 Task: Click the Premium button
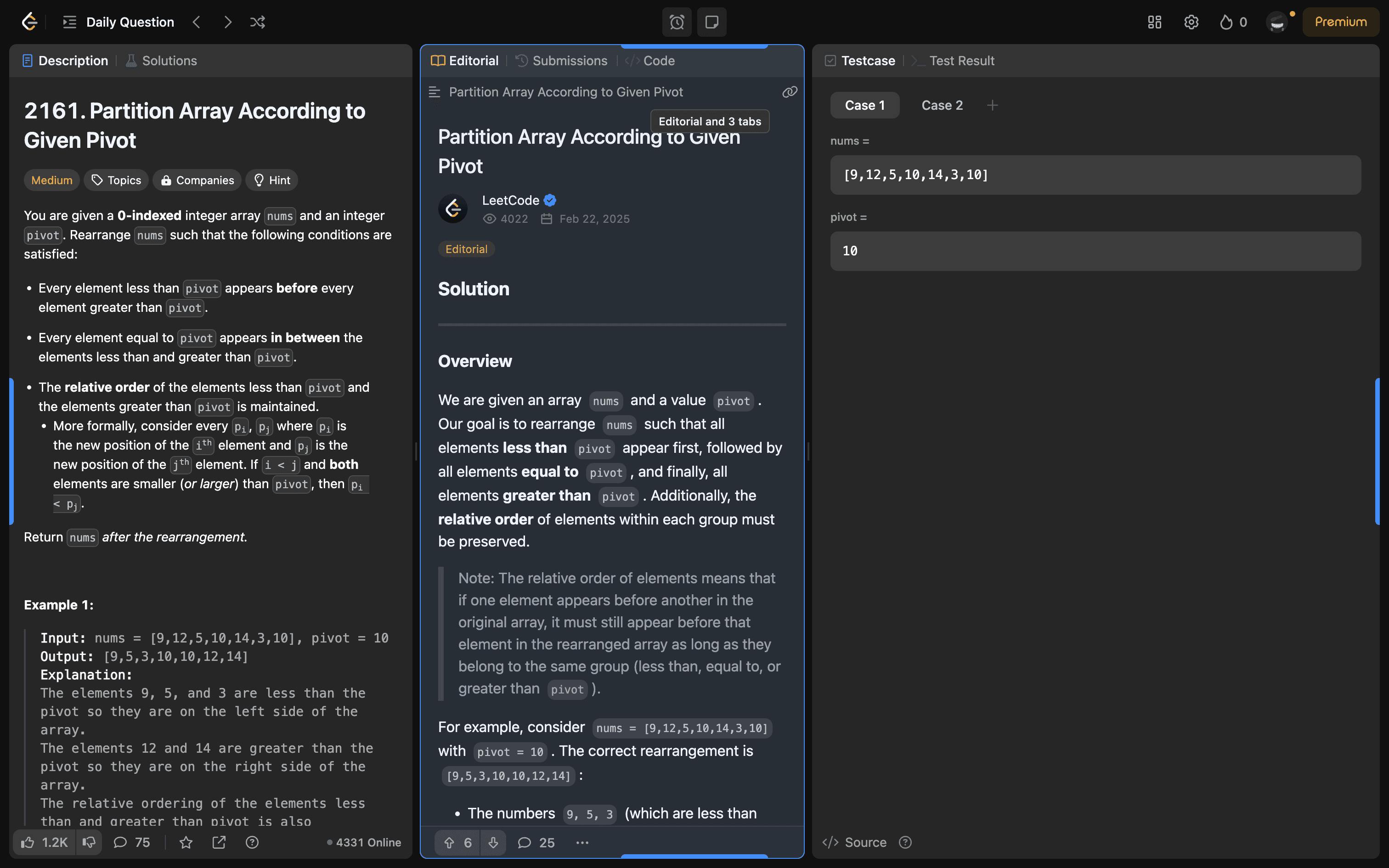pyautogui.click(x=1340, y=22)
